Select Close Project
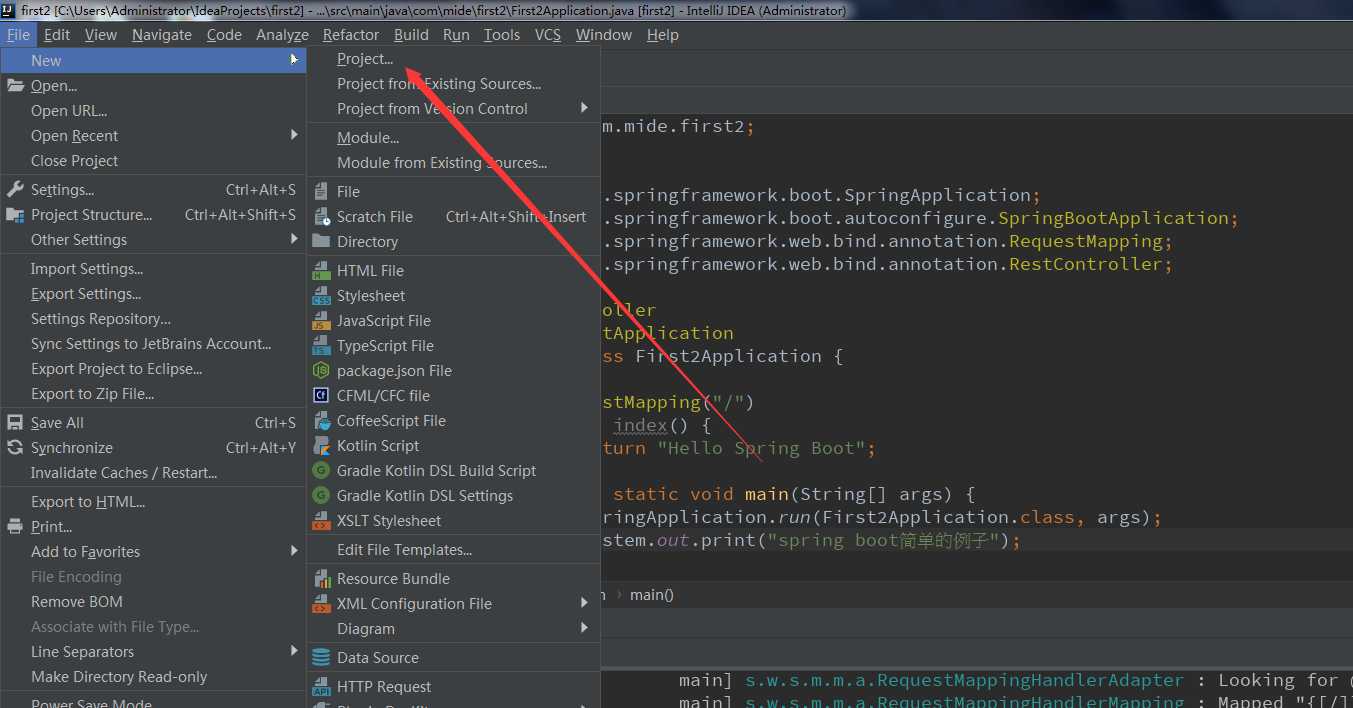This screenshot has height=708, width=1353. click(153, 161)
